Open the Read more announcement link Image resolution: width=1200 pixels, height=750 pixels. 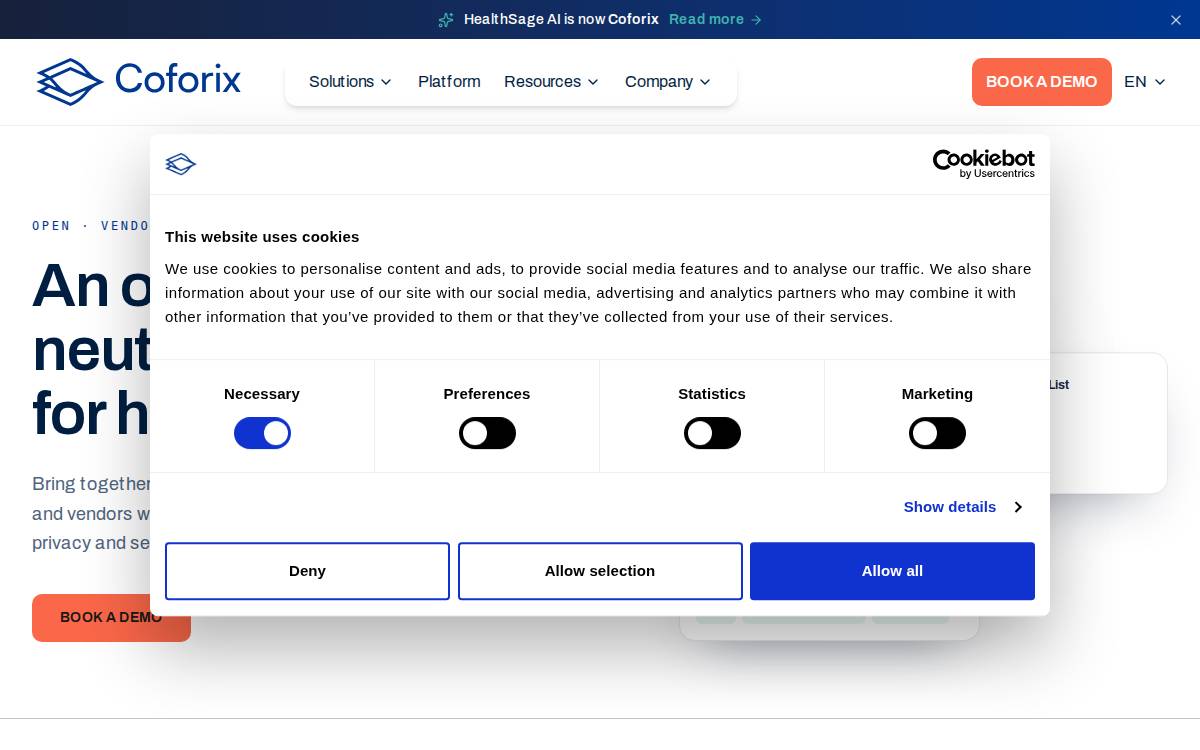(715, 19)
